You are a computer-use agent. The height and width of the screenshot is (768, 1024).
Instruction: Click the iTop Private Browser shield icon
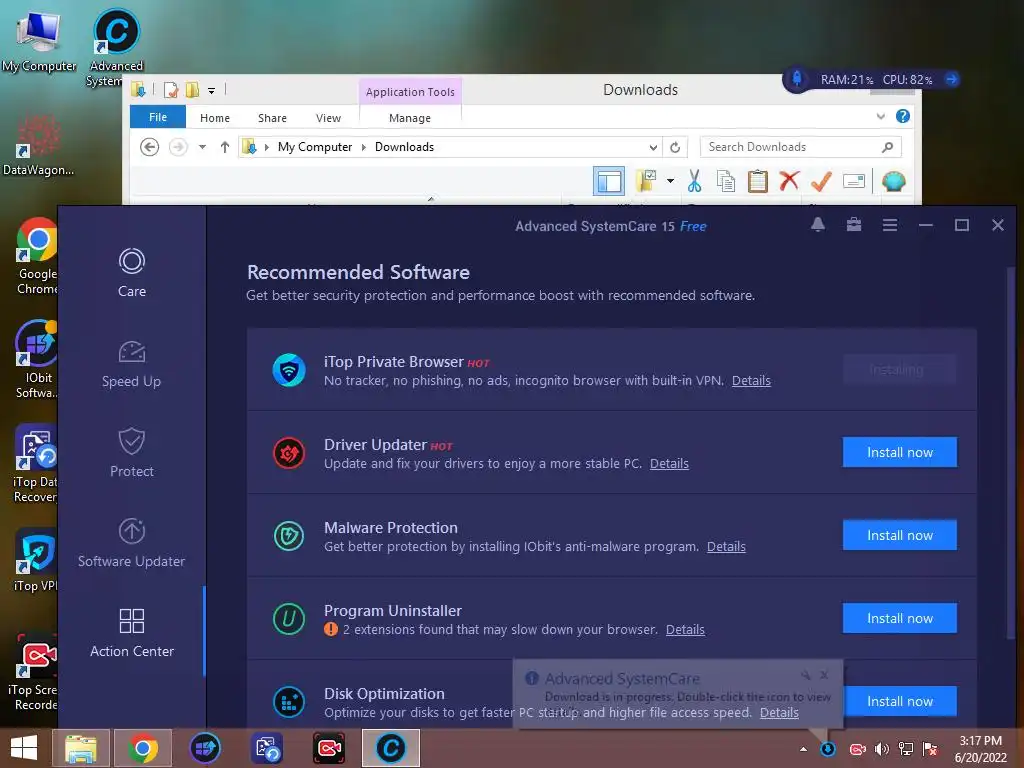click(289, 370)
